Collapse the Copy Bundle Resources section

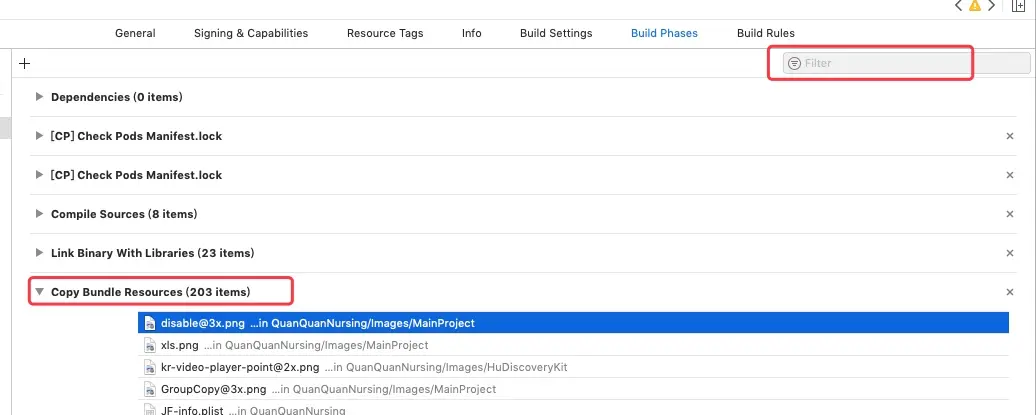click(x=39, y=292)
